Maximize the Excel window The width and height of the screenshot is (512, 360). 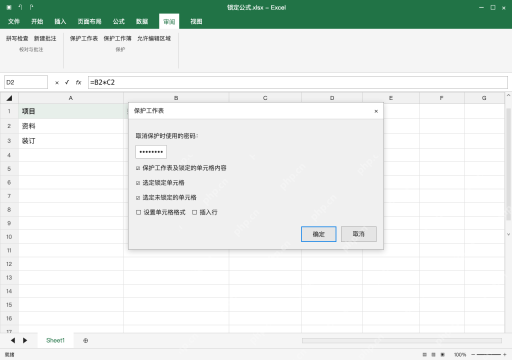coord(493,7)
